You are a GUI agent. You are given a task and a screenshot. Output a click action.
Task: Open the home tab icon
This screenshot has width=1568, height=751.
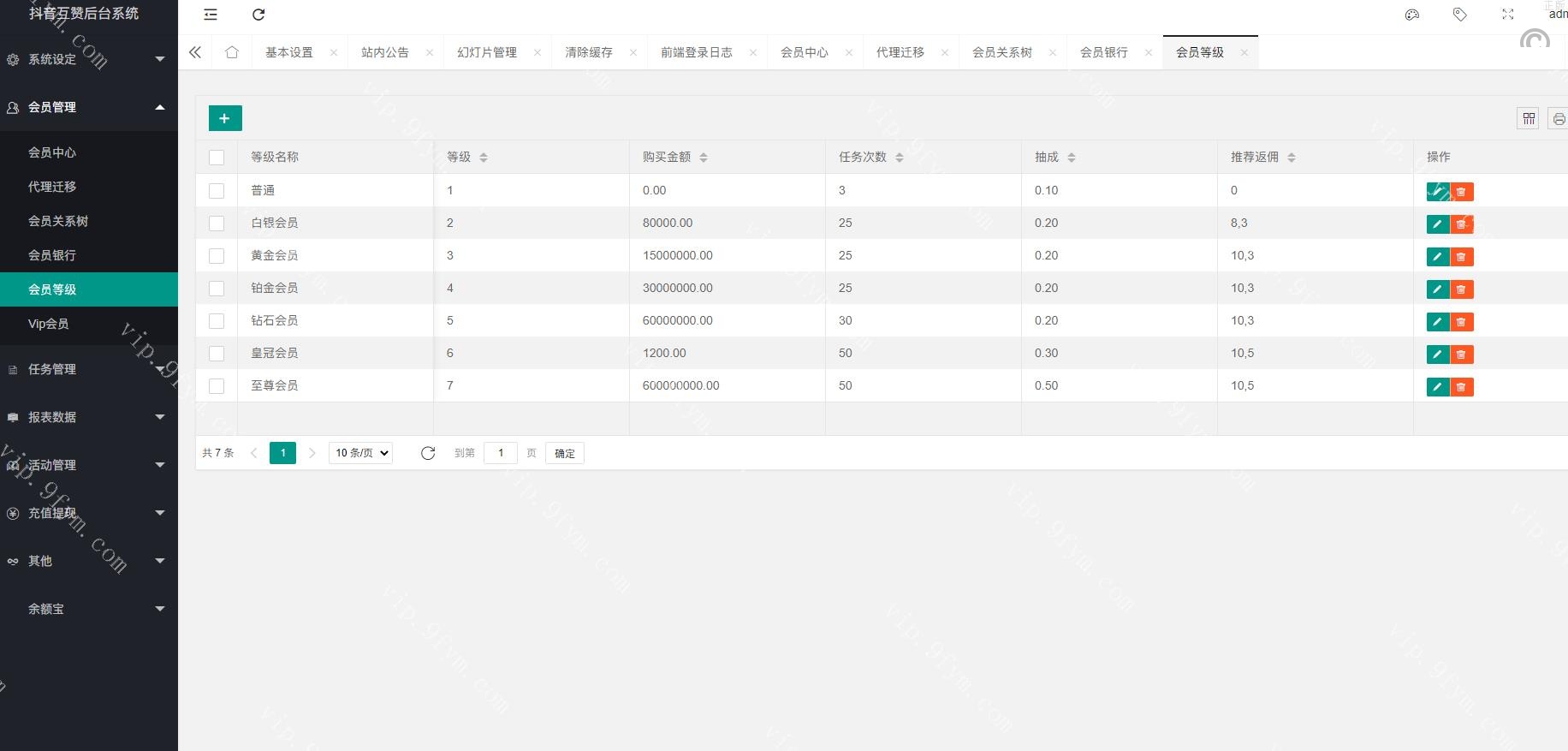pos(231,52)
